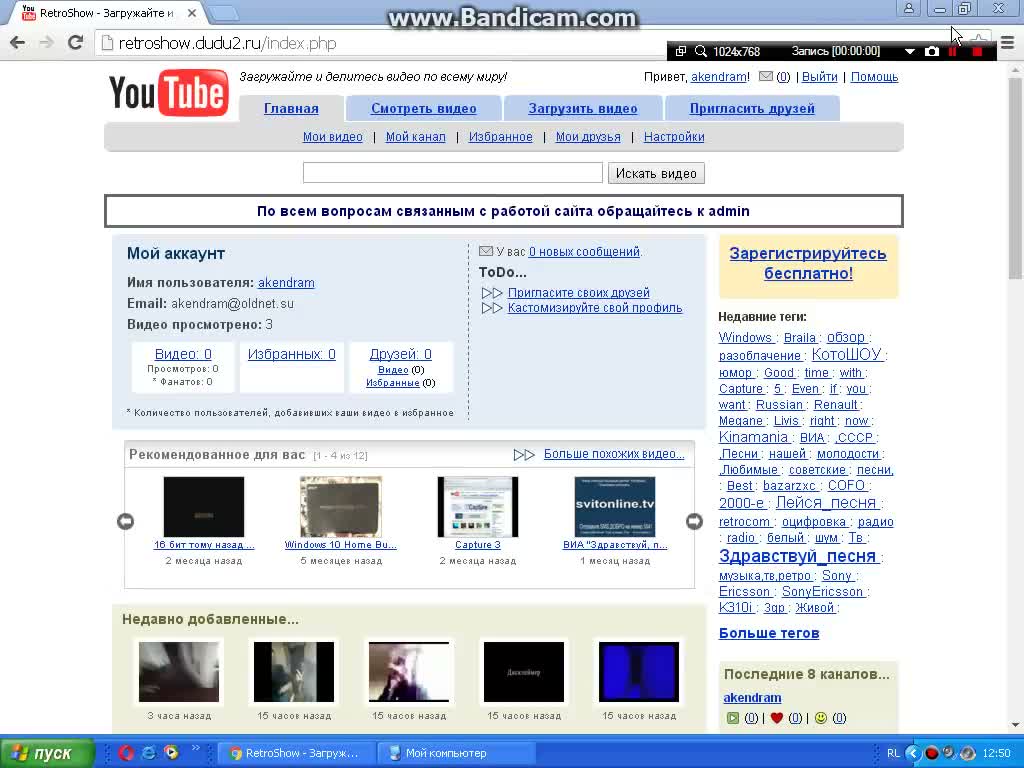This screenshot has width=1024, height=768.
Task: Go to Мой канал submenu
Action: click(415, 136)
